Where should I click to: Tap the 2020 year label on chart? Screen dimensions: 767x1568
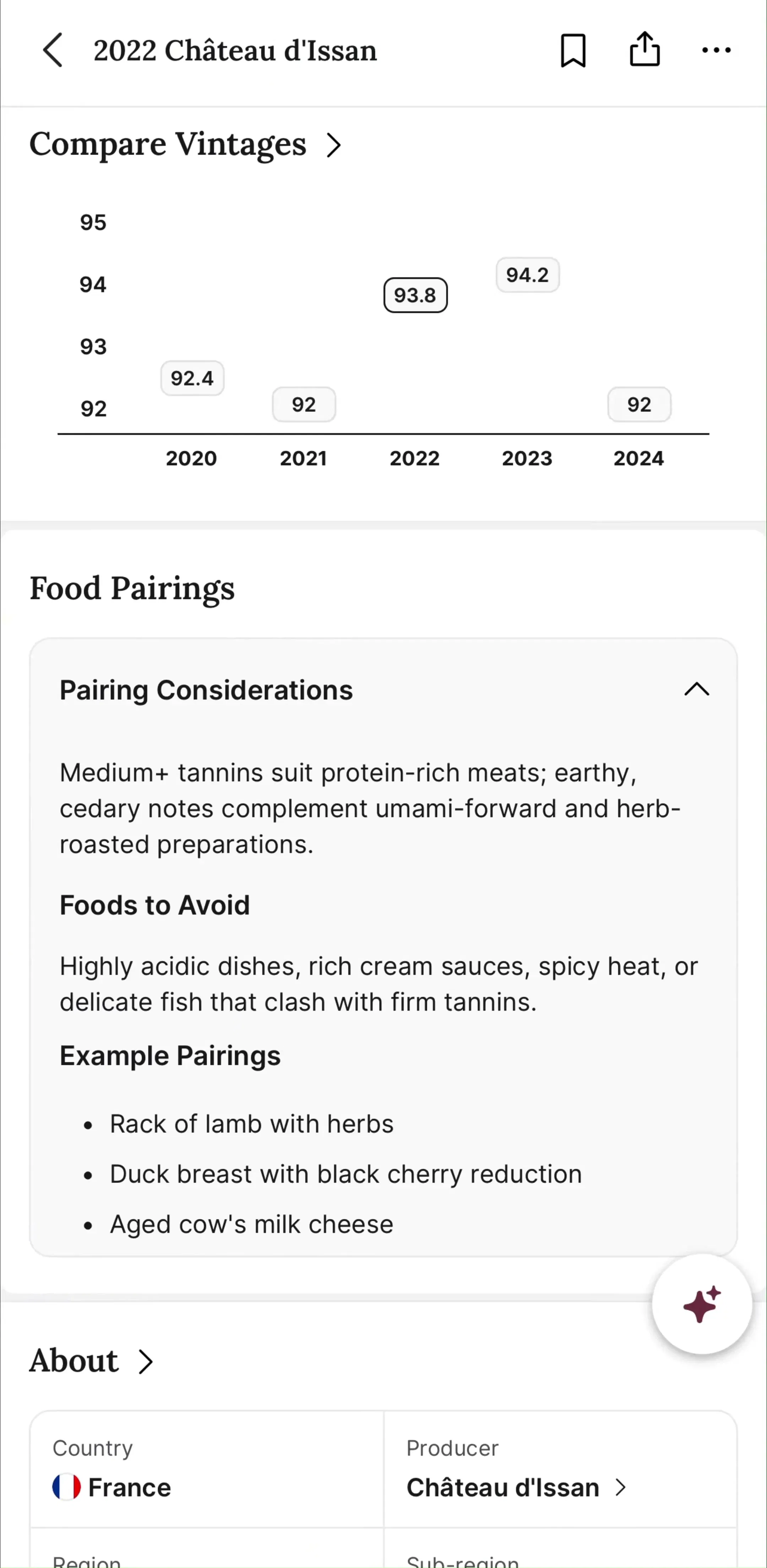[191, 458]
